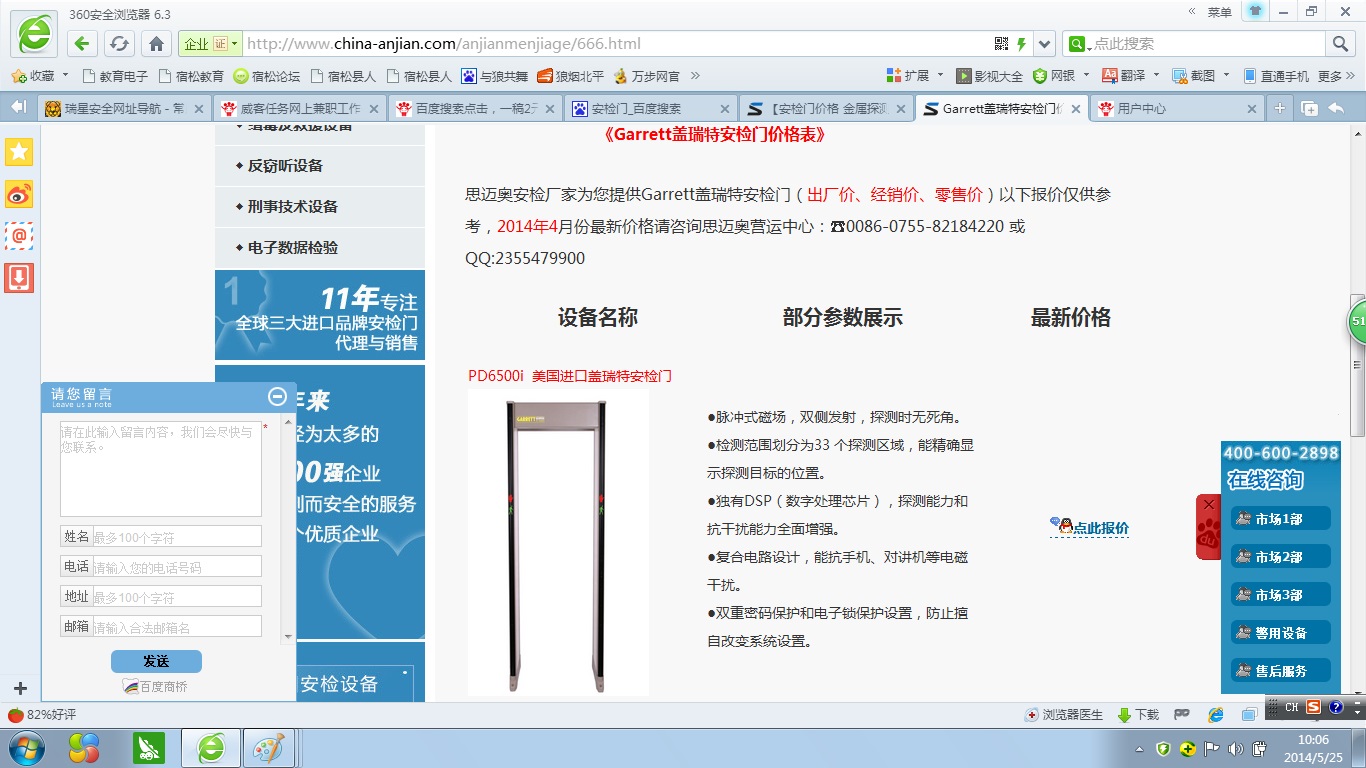The image size is (1366, 768).
Task: Minimize the 请您留言 message panel
Action: click(278, 396)
